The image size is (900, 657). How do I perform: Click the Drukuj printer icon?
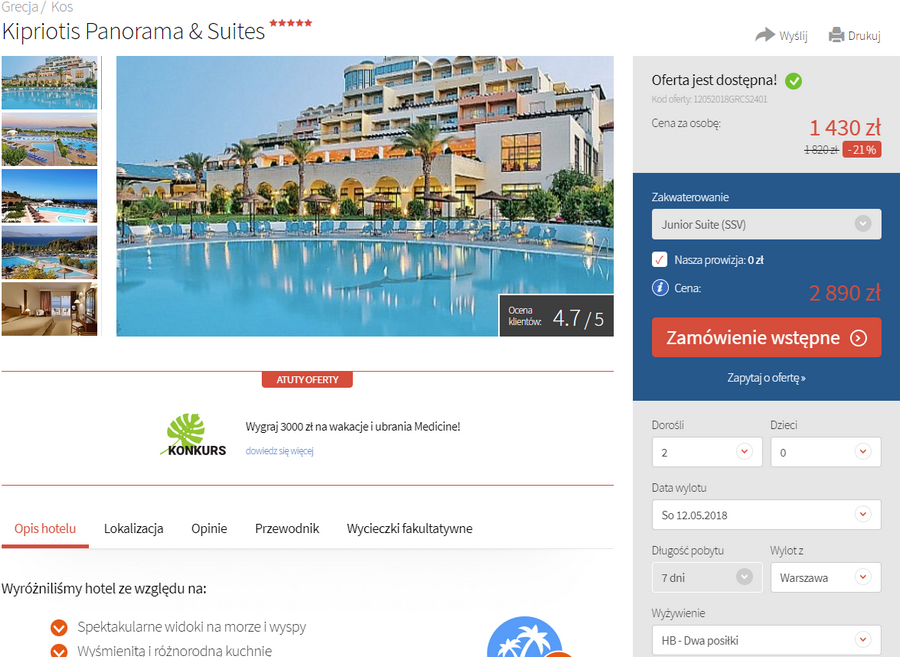[x=837, y=35]
